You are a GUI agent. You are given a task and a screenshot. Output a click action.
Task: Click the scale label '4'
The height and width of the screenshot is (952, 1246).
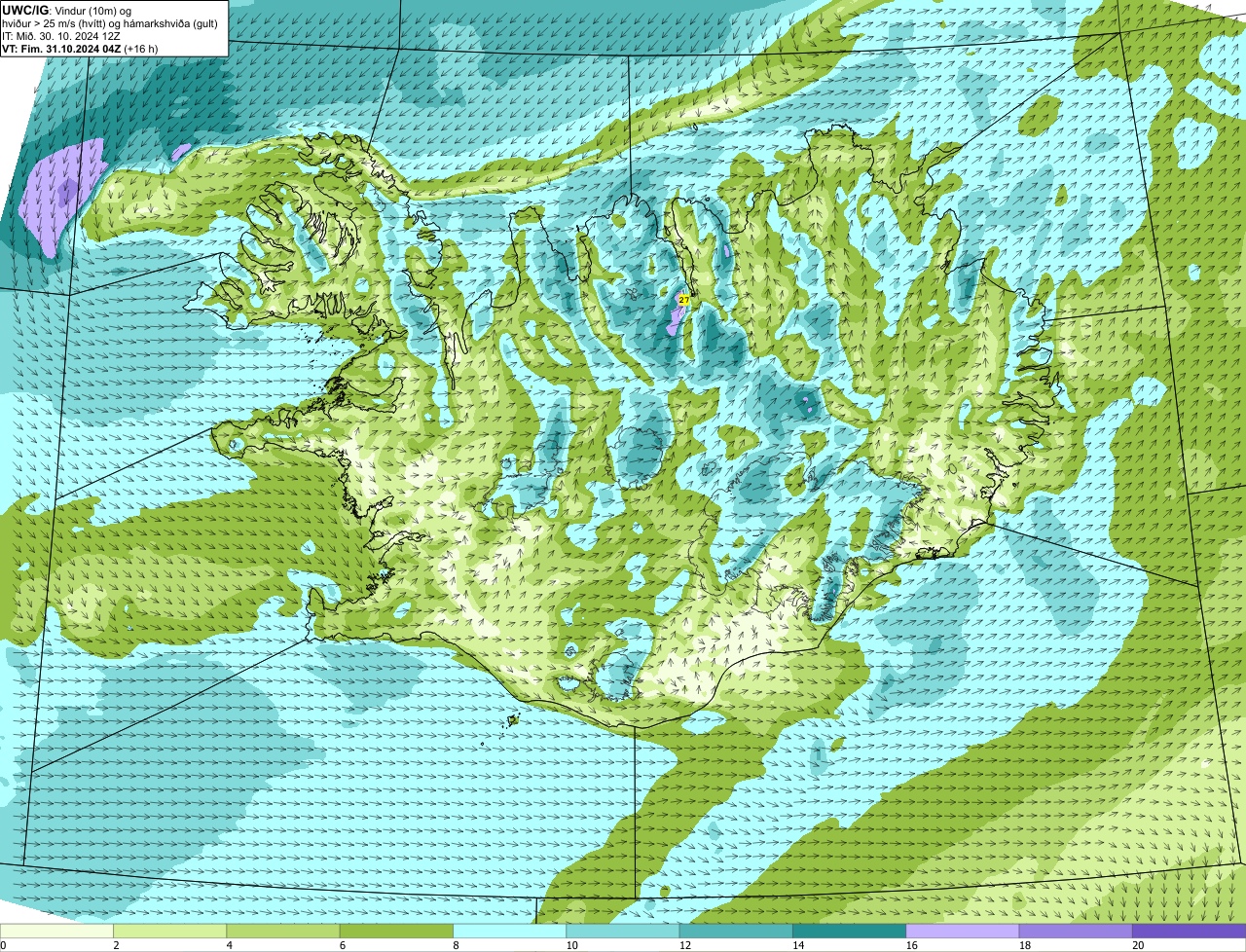click(230, 945)
